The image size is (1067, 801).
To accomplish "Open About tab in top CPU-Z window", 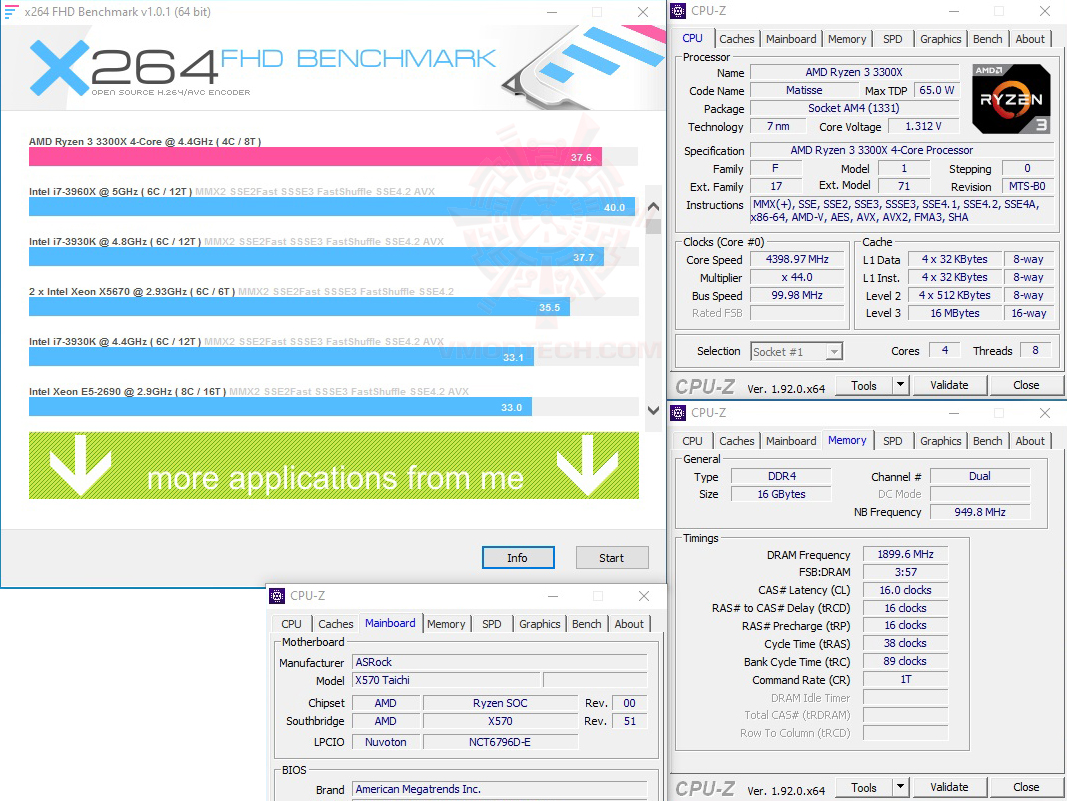I will pyautogui.click(x=1030, y=39).
